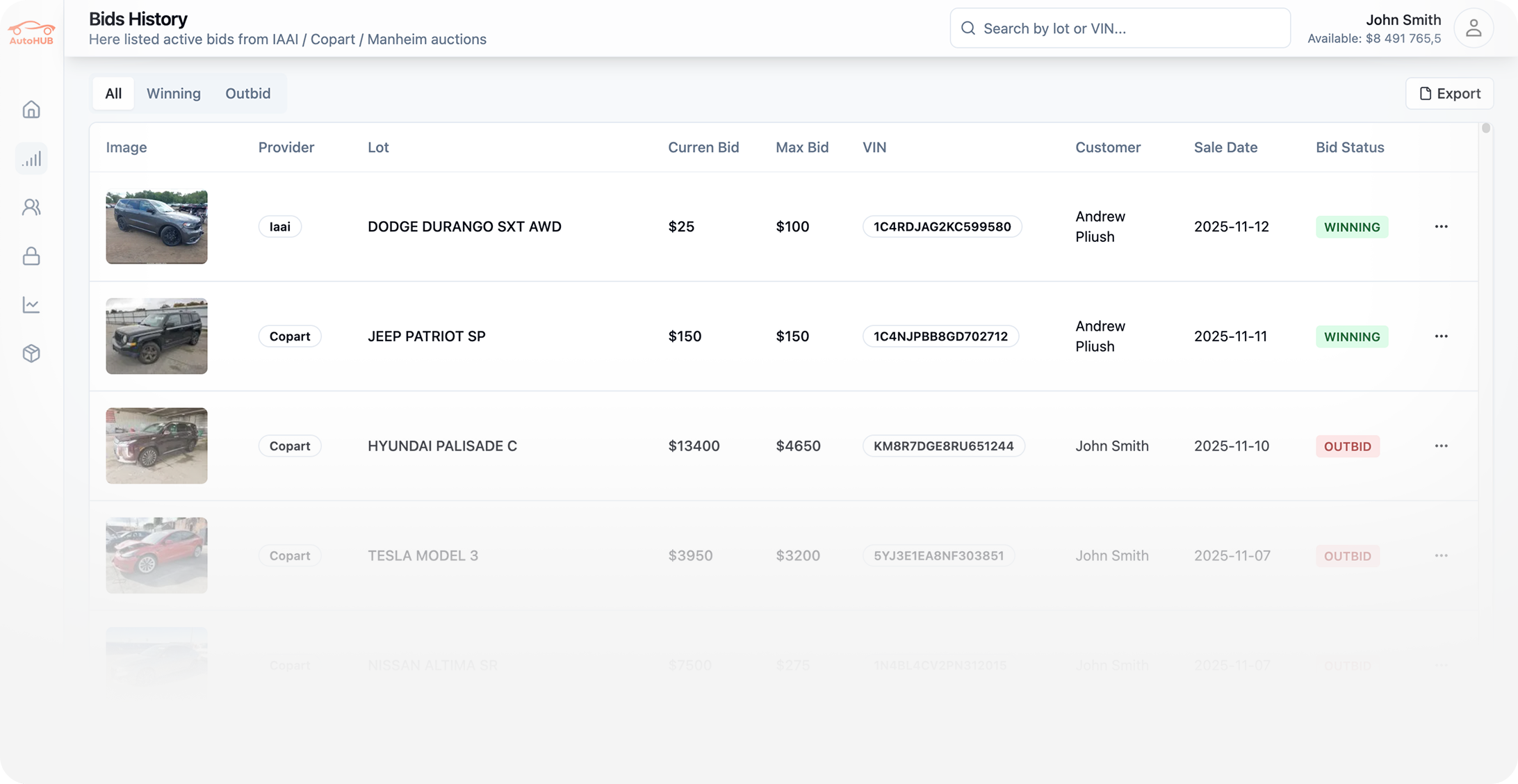The height and width of the screenshot is (784, 1518).
Task: Expand options for the Jeep Patriot SP bid
Action: [1442, 336]
